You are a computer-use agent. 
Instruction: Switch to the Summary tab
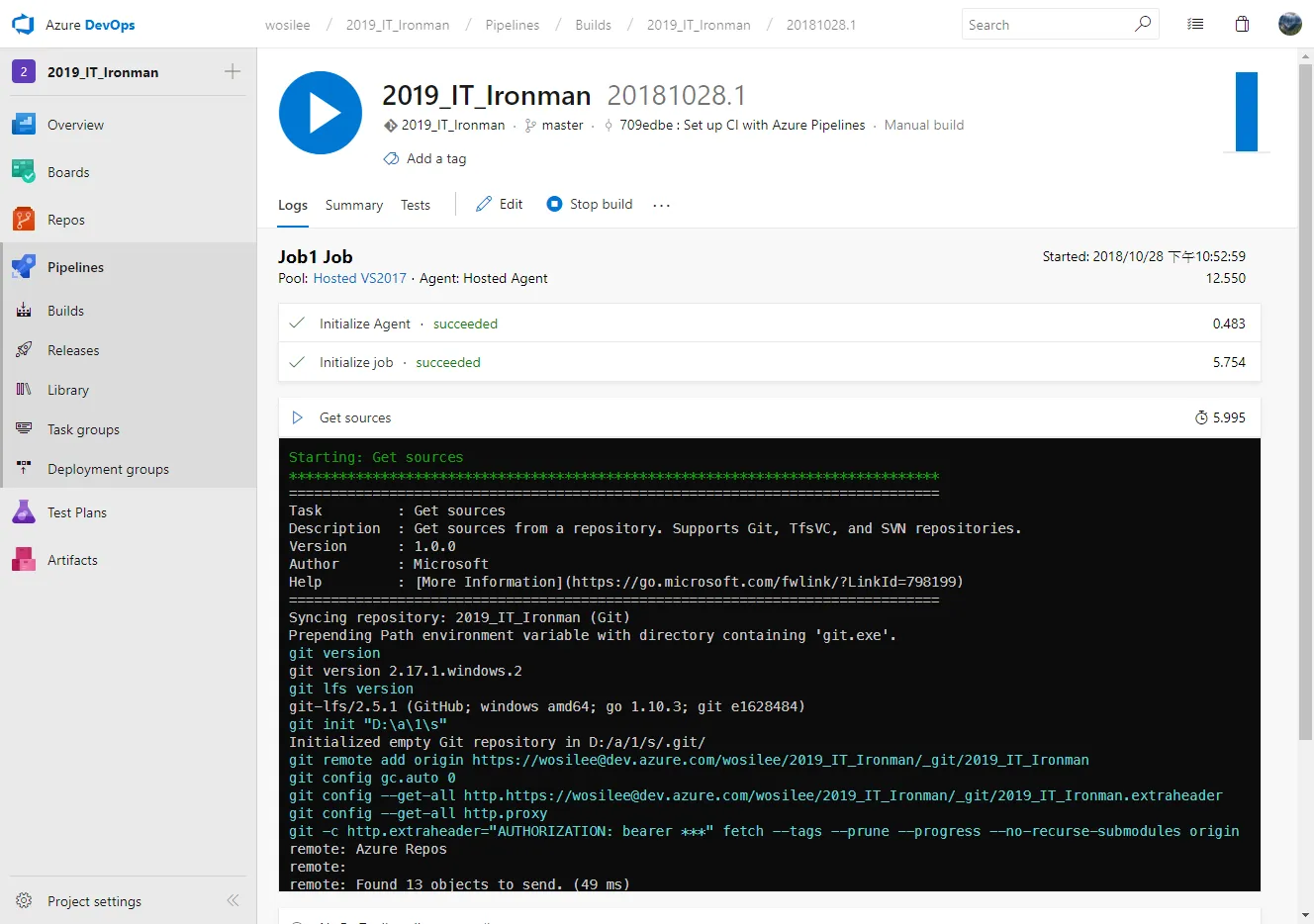tap(353, 204)
